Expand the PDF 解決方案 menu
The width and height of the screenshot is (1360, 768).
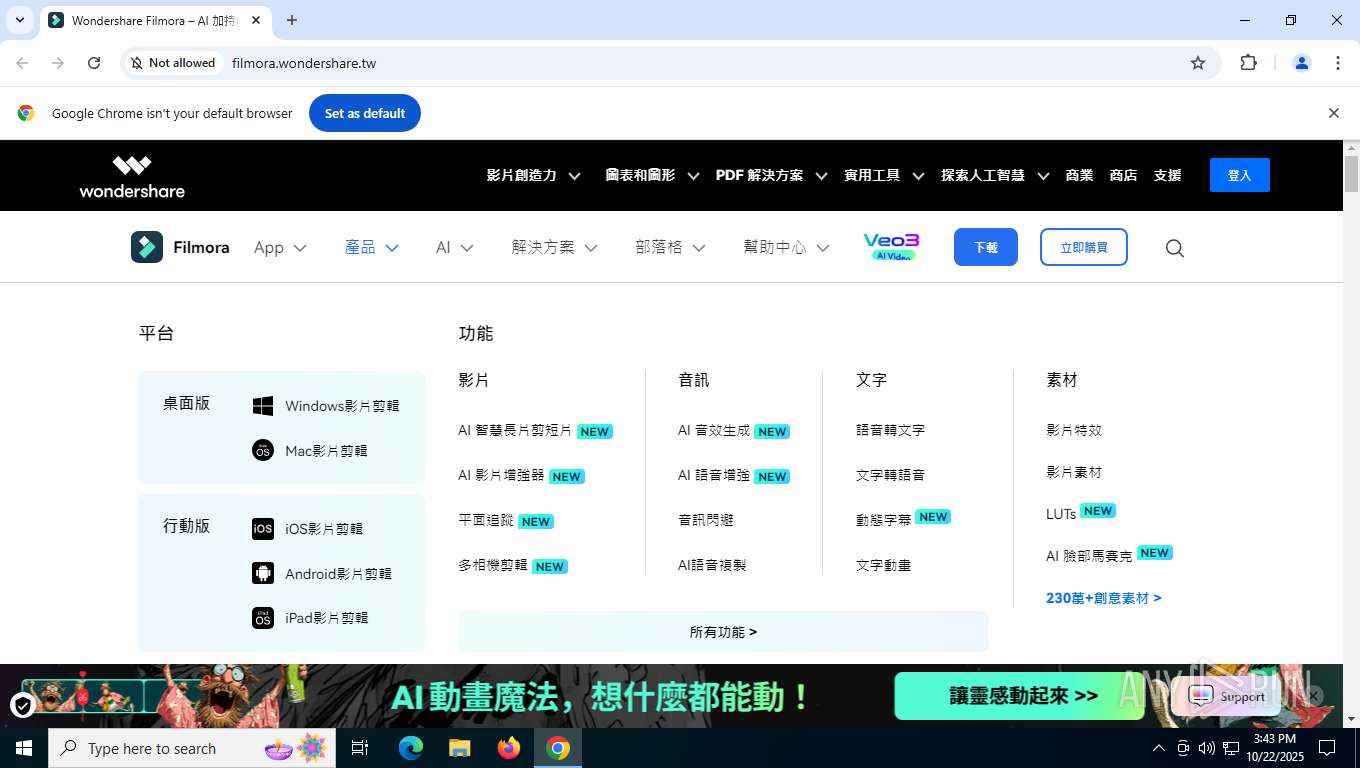click(x=771, y=175)
